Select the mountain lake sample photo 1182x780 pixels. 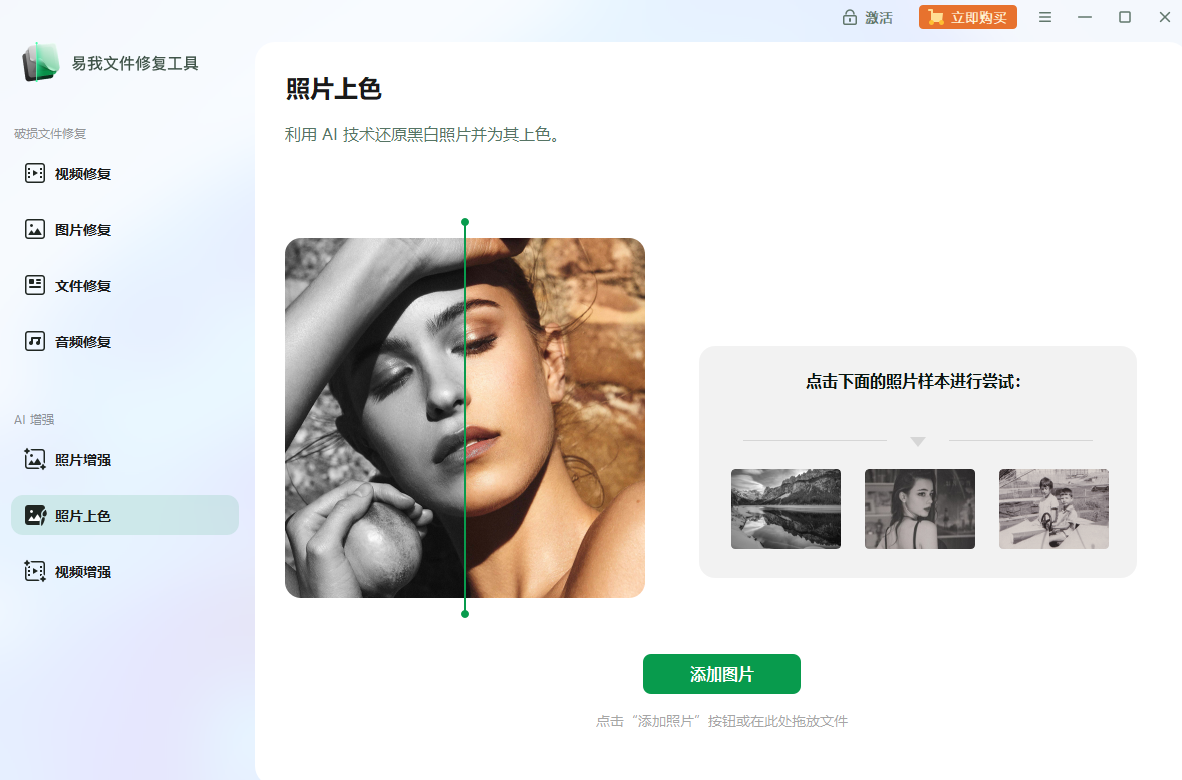coord(785,509)
